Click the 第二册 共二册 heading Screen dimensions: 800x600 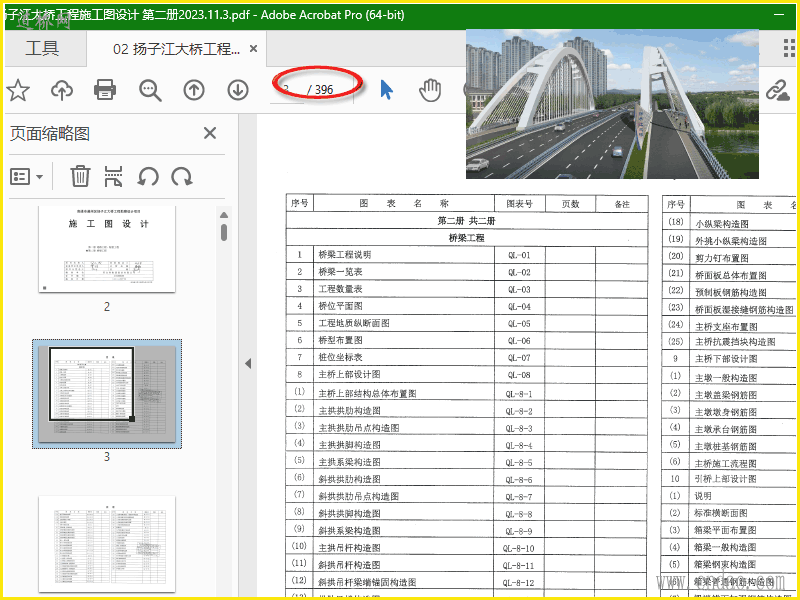[x=466, y=221]
